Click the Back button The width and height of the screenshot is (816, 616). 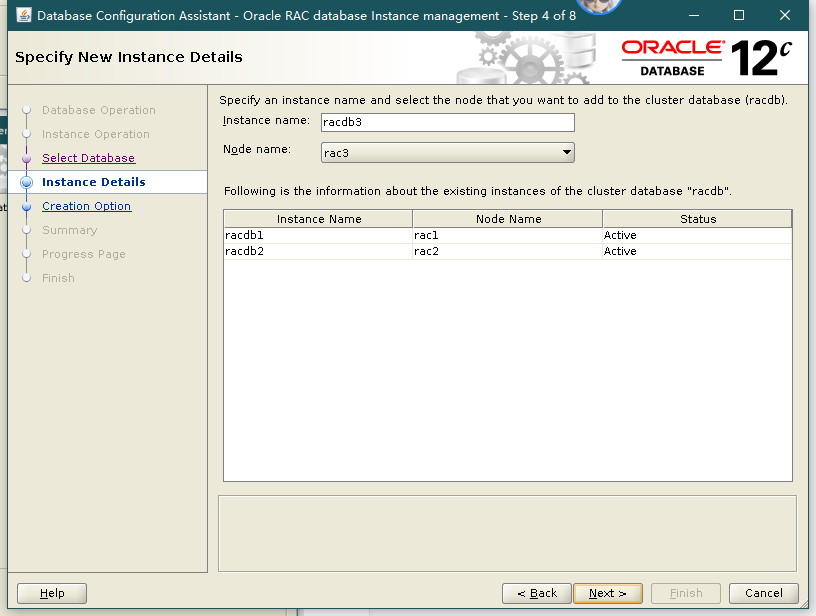click(x=537, y=593)
